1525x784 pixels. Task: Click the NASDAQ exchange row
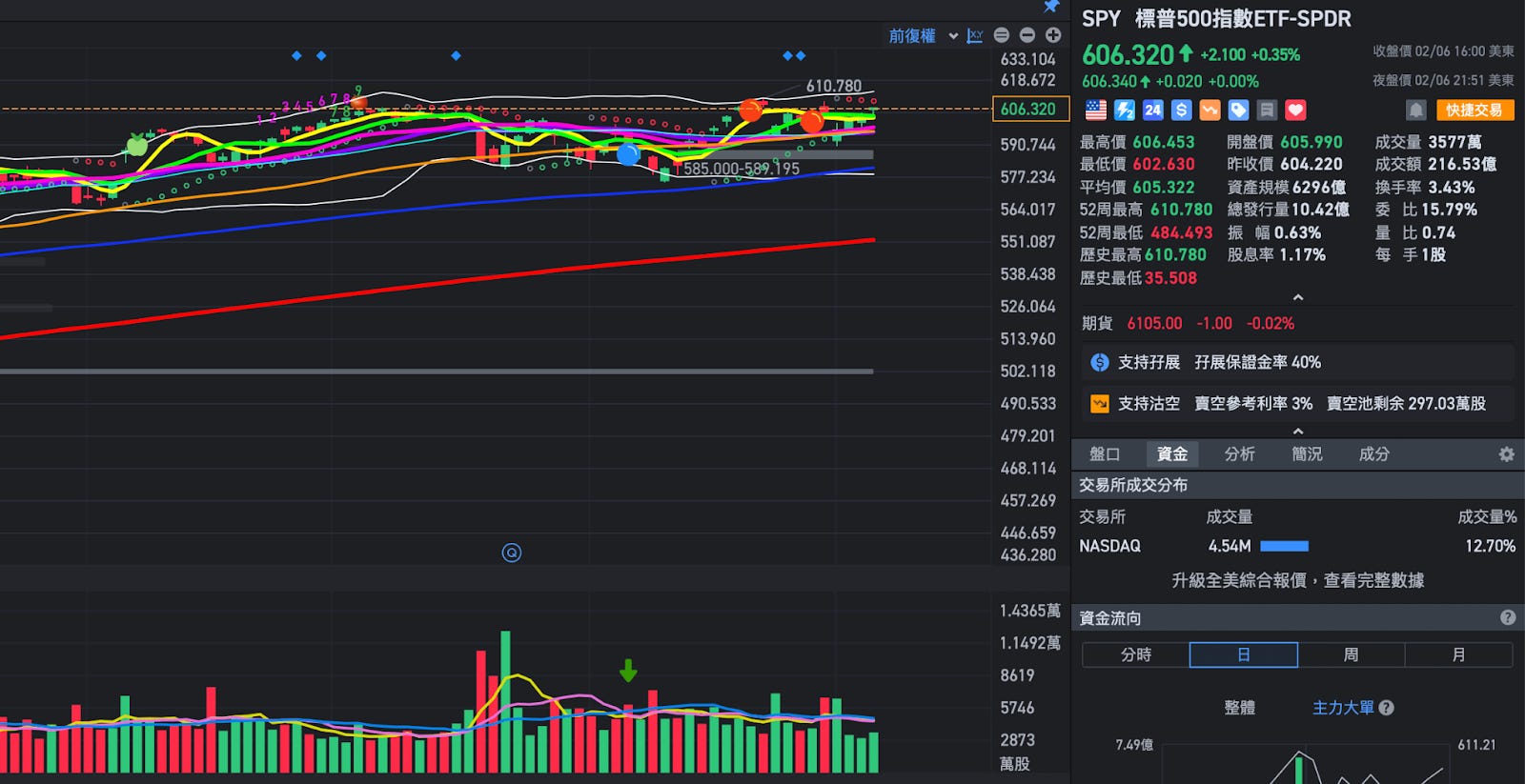[x=1297, y=546]
